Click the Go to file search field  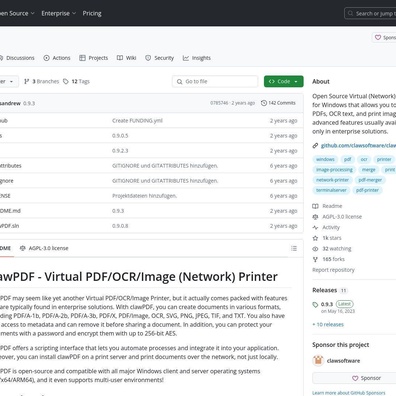point(215,81)
